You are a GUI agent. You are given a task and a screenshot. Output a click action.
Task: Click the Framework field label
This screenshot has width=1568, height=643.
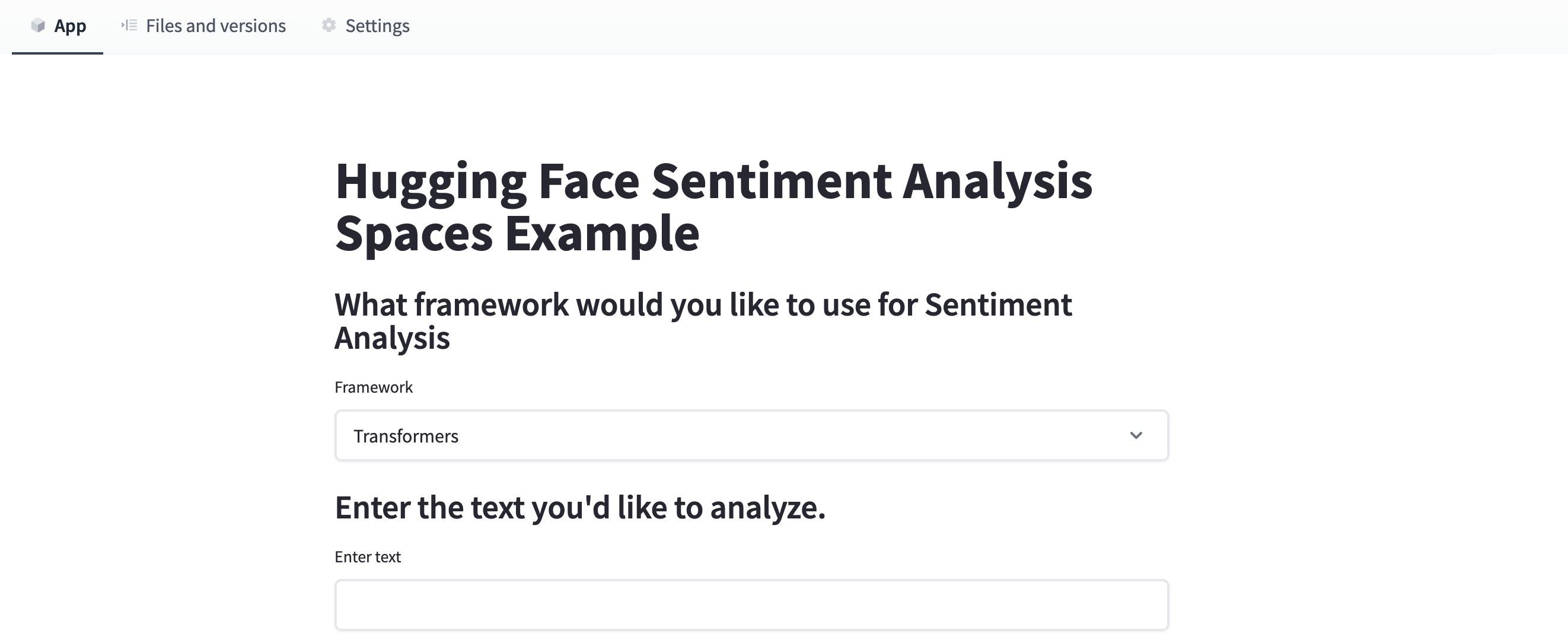374,387
